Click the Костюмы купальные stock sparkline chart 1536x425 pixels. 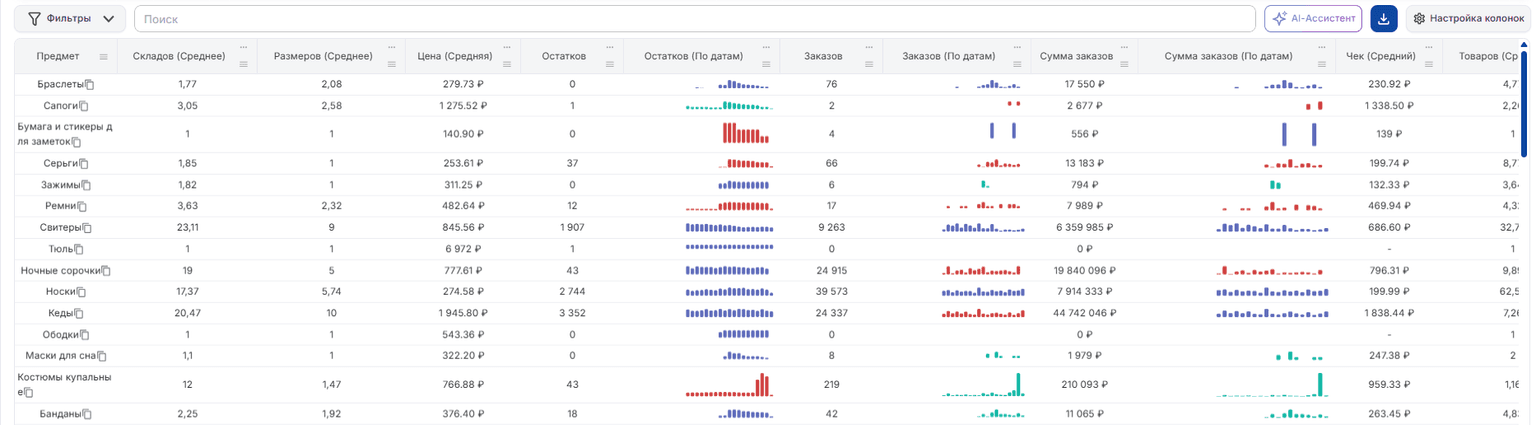coord(729,385)
